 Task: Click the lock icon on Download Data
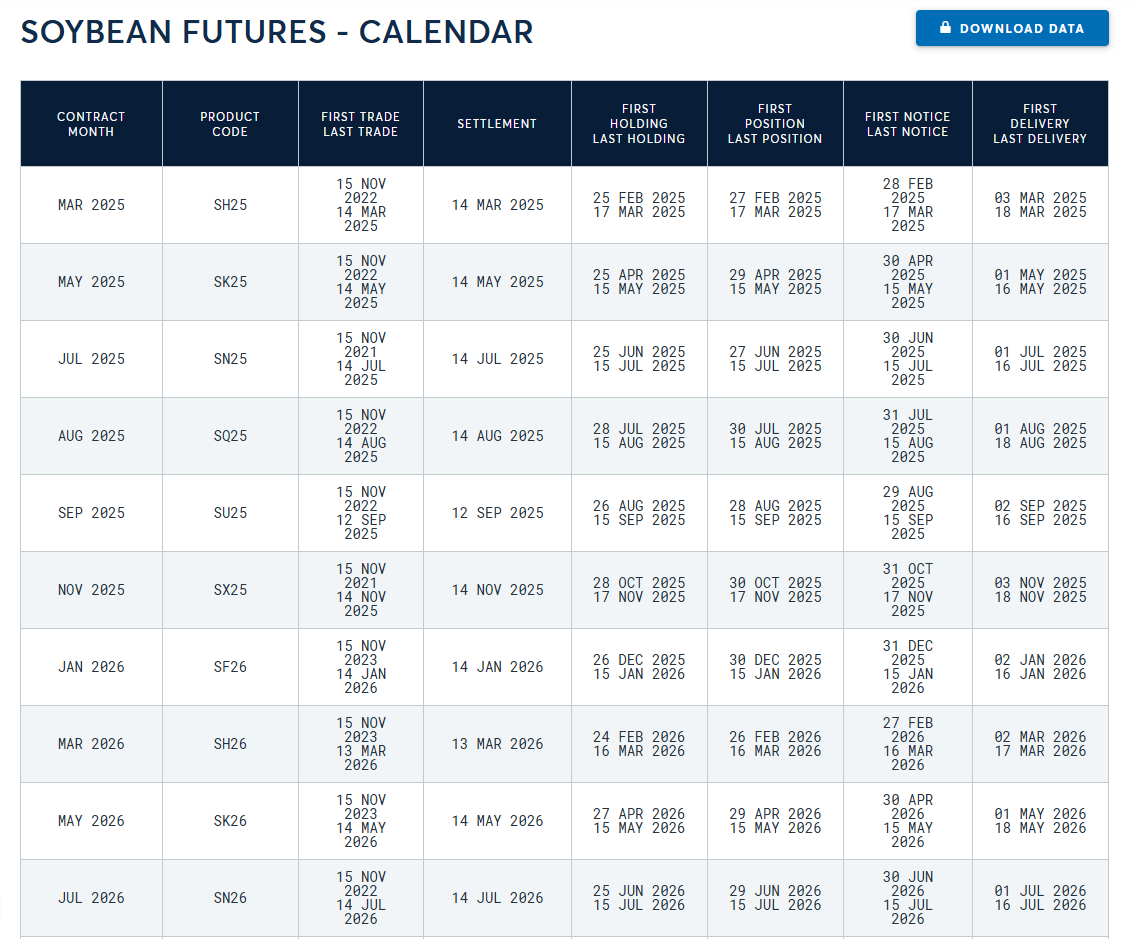coord(945,28)
